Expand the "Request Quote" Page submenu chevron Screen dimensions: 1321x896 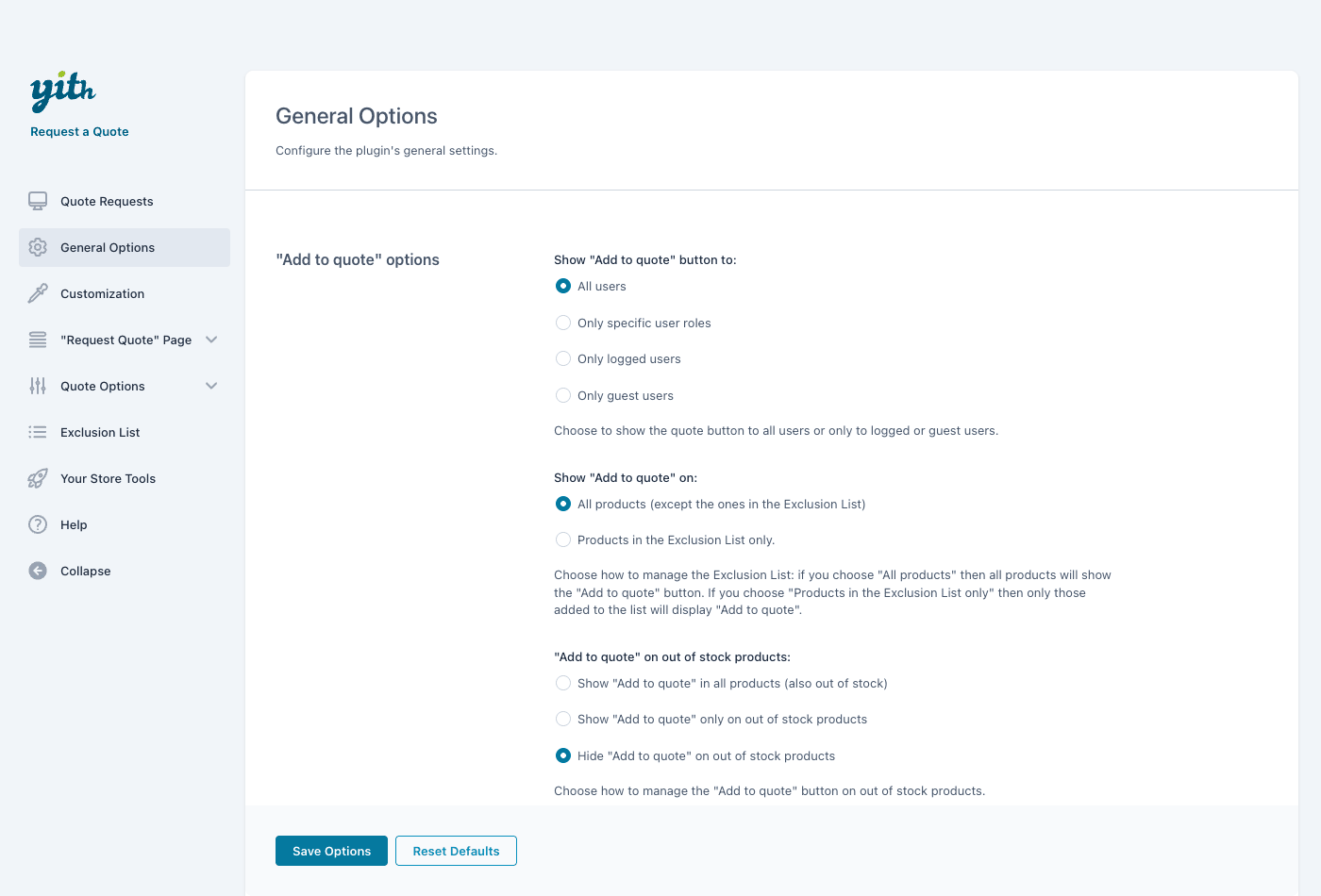click(211, 340)
